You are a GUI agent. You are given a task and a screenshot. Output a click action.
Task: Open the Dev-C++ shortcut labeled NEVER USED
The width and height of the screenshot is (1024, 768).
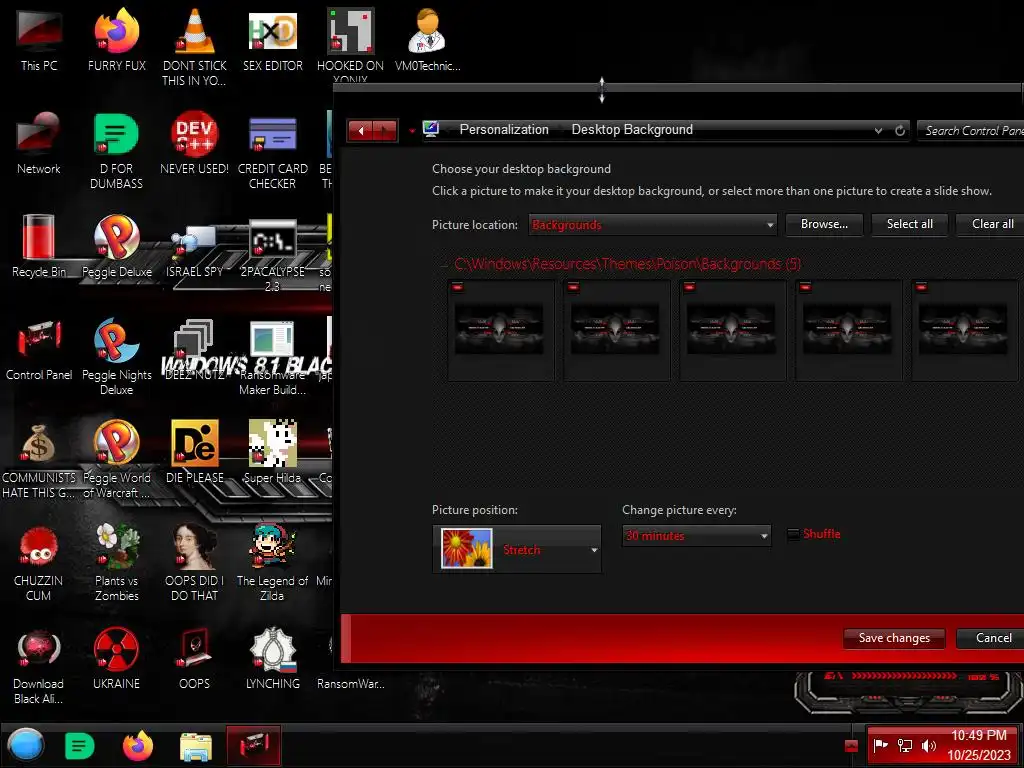click(x=194, y=144)
